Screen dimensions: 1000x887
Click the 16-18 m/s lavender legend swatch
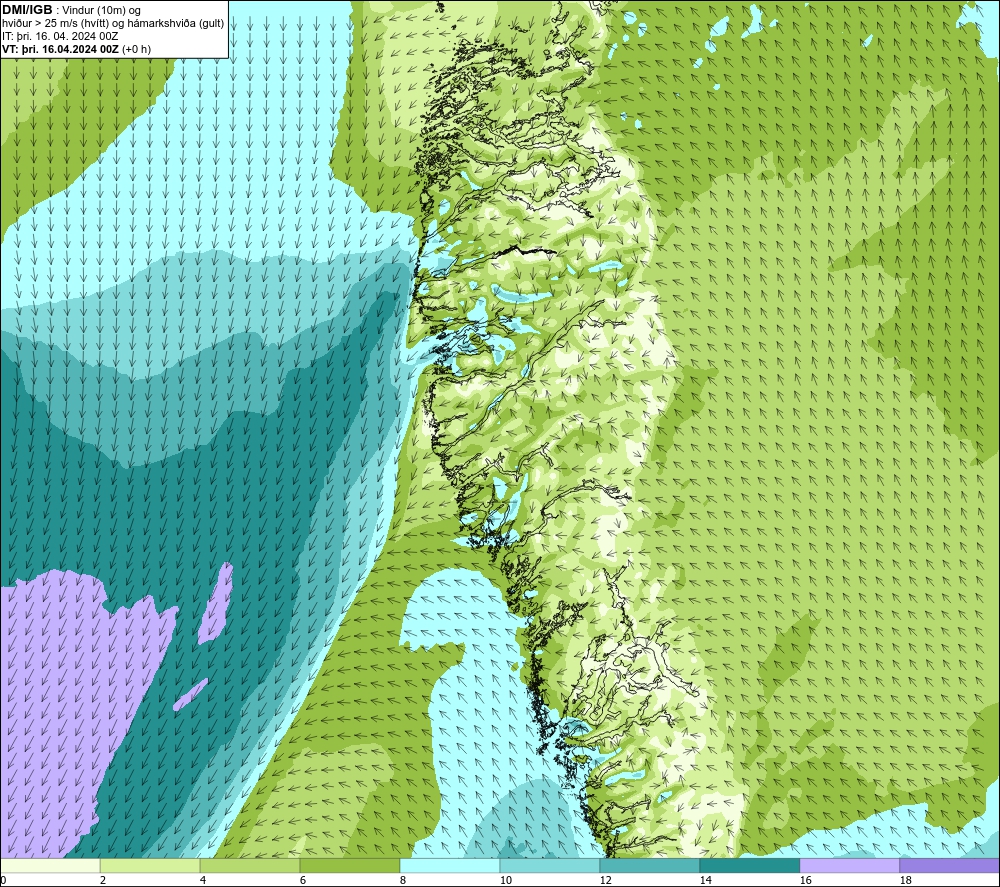pyautogui.click(x=849, y=865)
